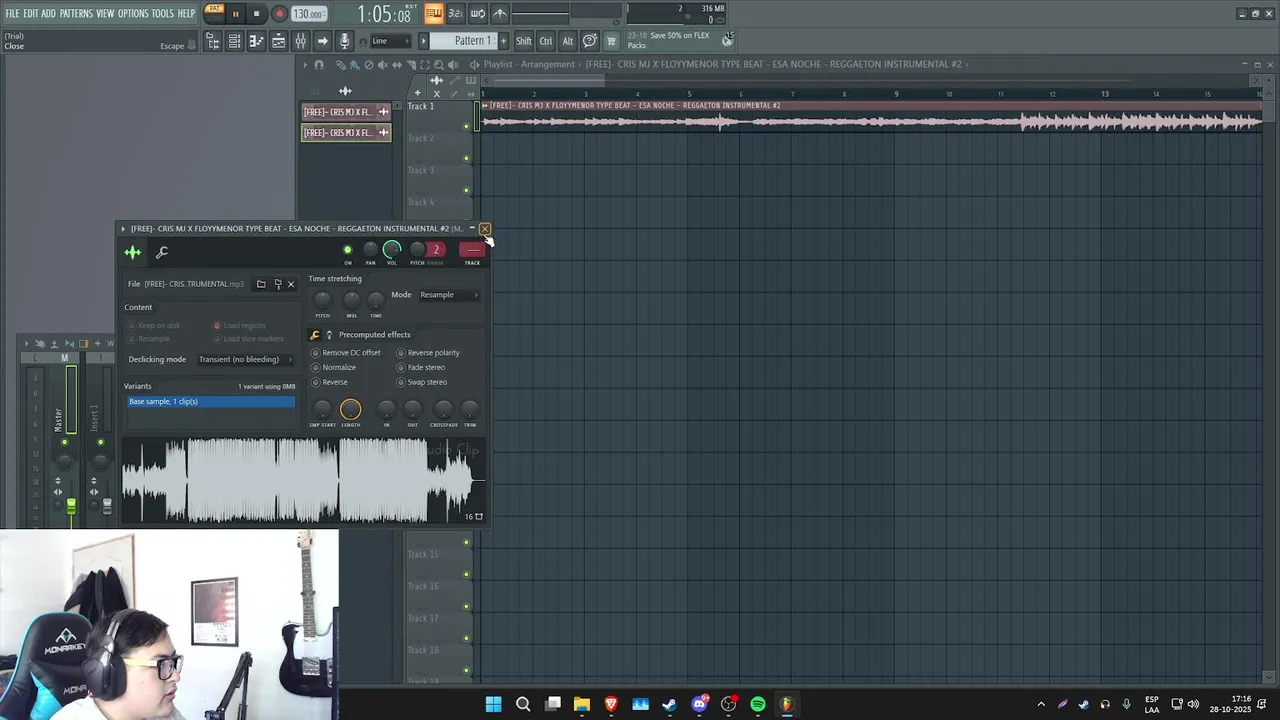Open Spotify from the Windows taskbar
1280x720 pixels.
click(x=758, y=704)
